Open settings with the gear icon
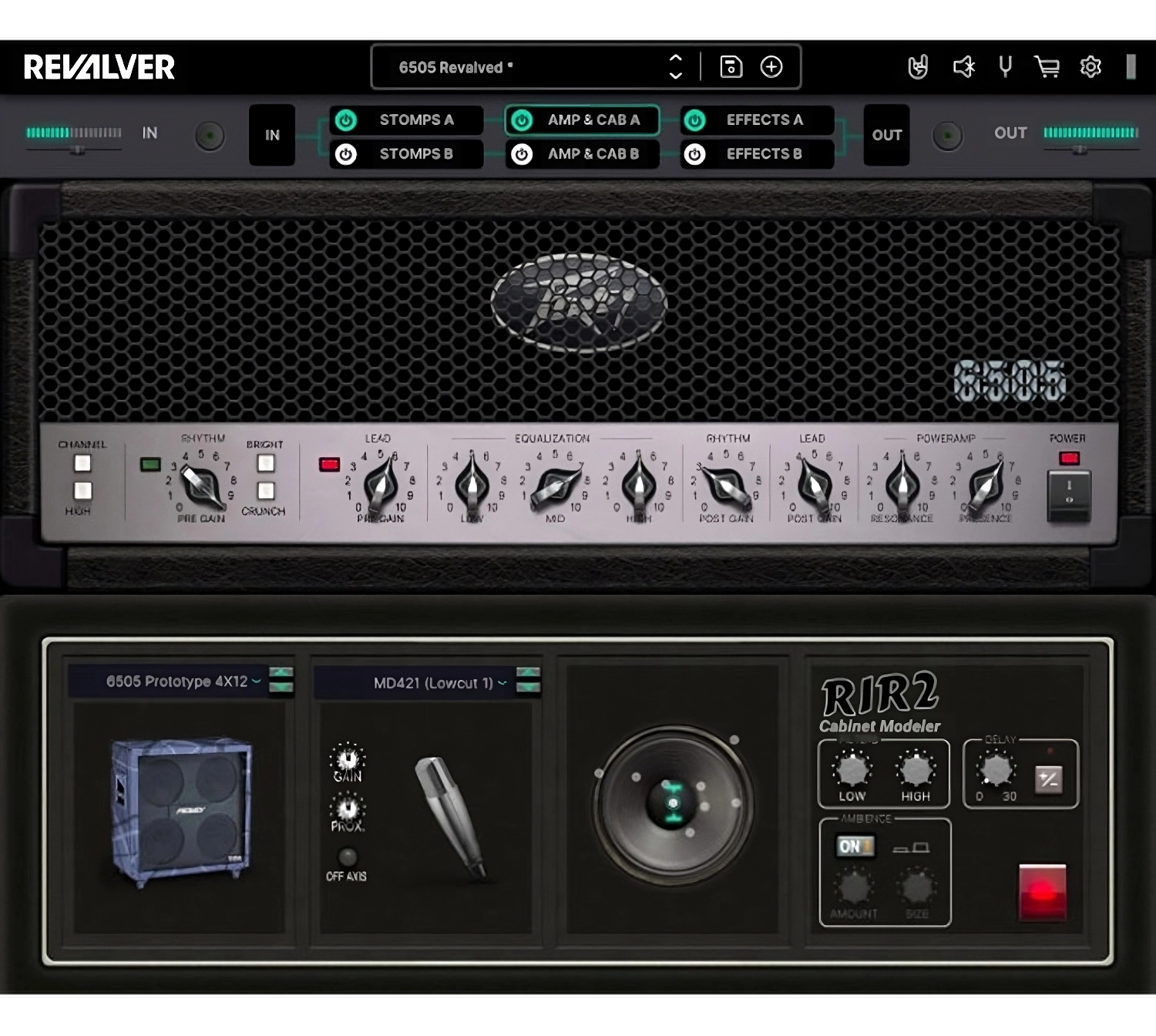The height and width of the screenshot is (1036, 1156). 1090,67
